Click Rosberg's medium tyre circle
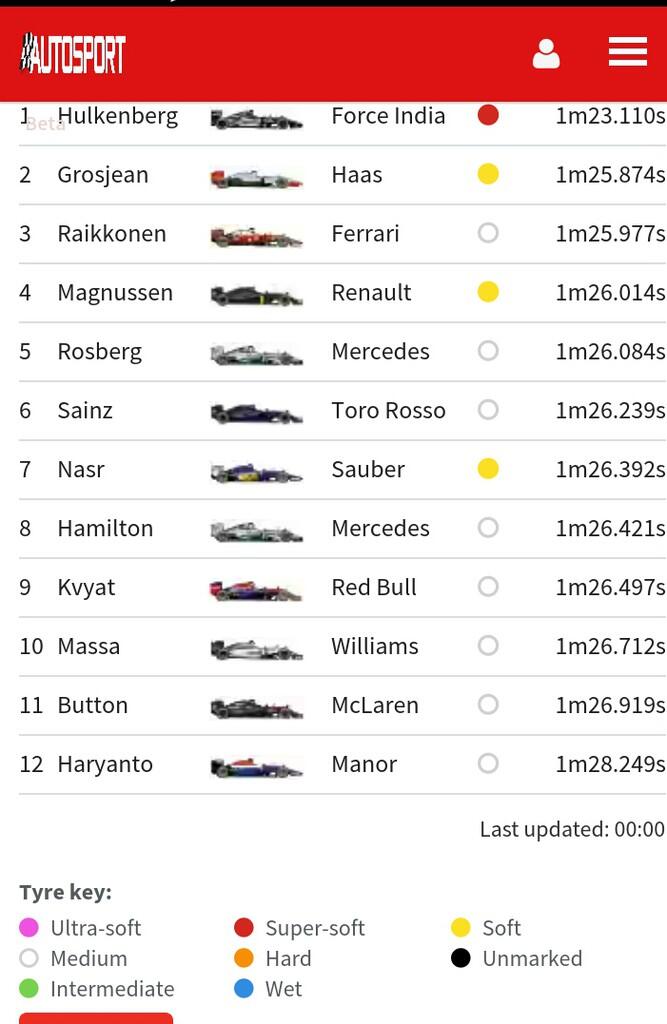The image size is (667, 1024). click(x=488, y=351)
